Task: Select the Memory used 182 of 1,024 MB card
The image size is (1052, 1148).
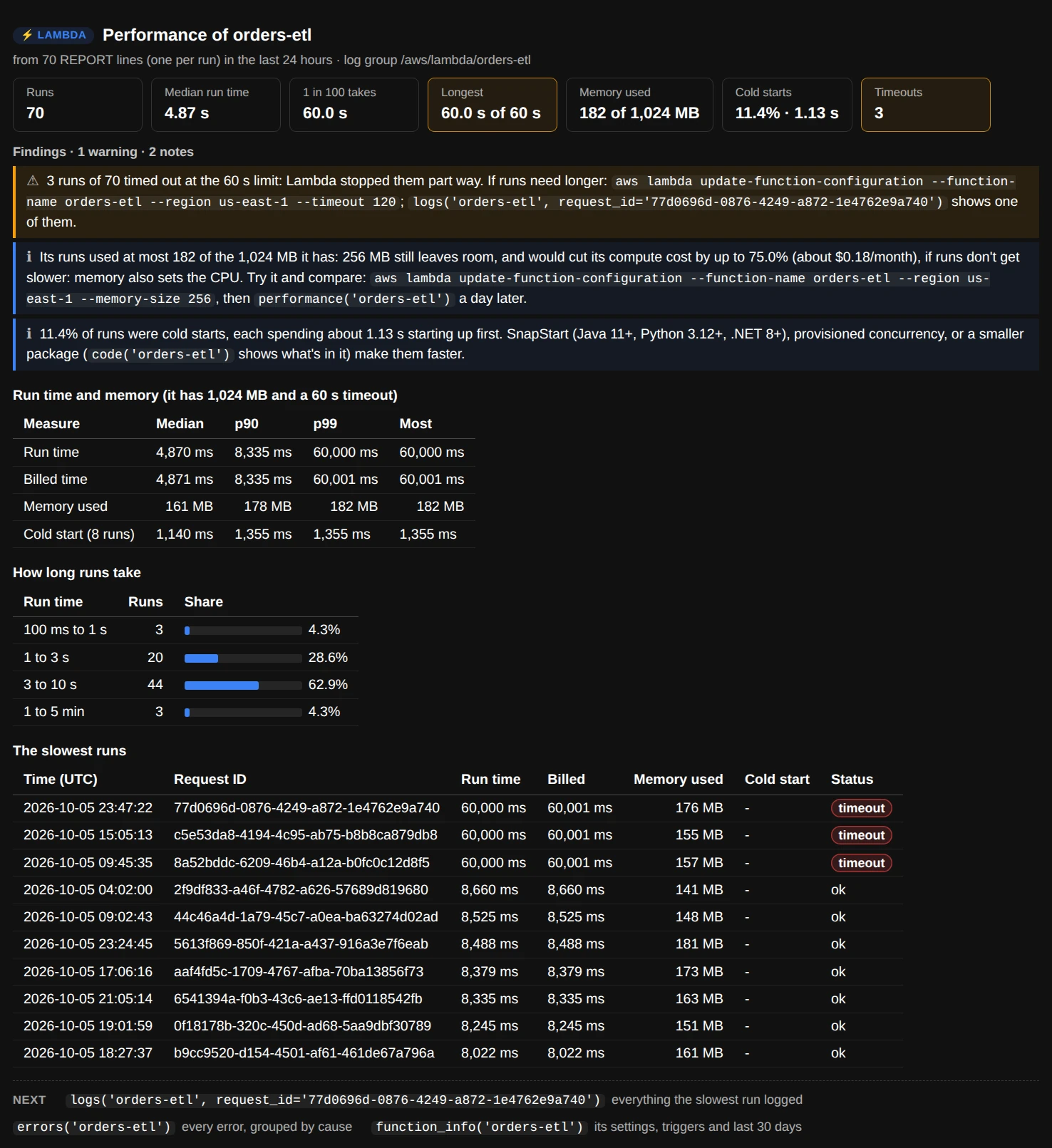Action: click(639, 105)
